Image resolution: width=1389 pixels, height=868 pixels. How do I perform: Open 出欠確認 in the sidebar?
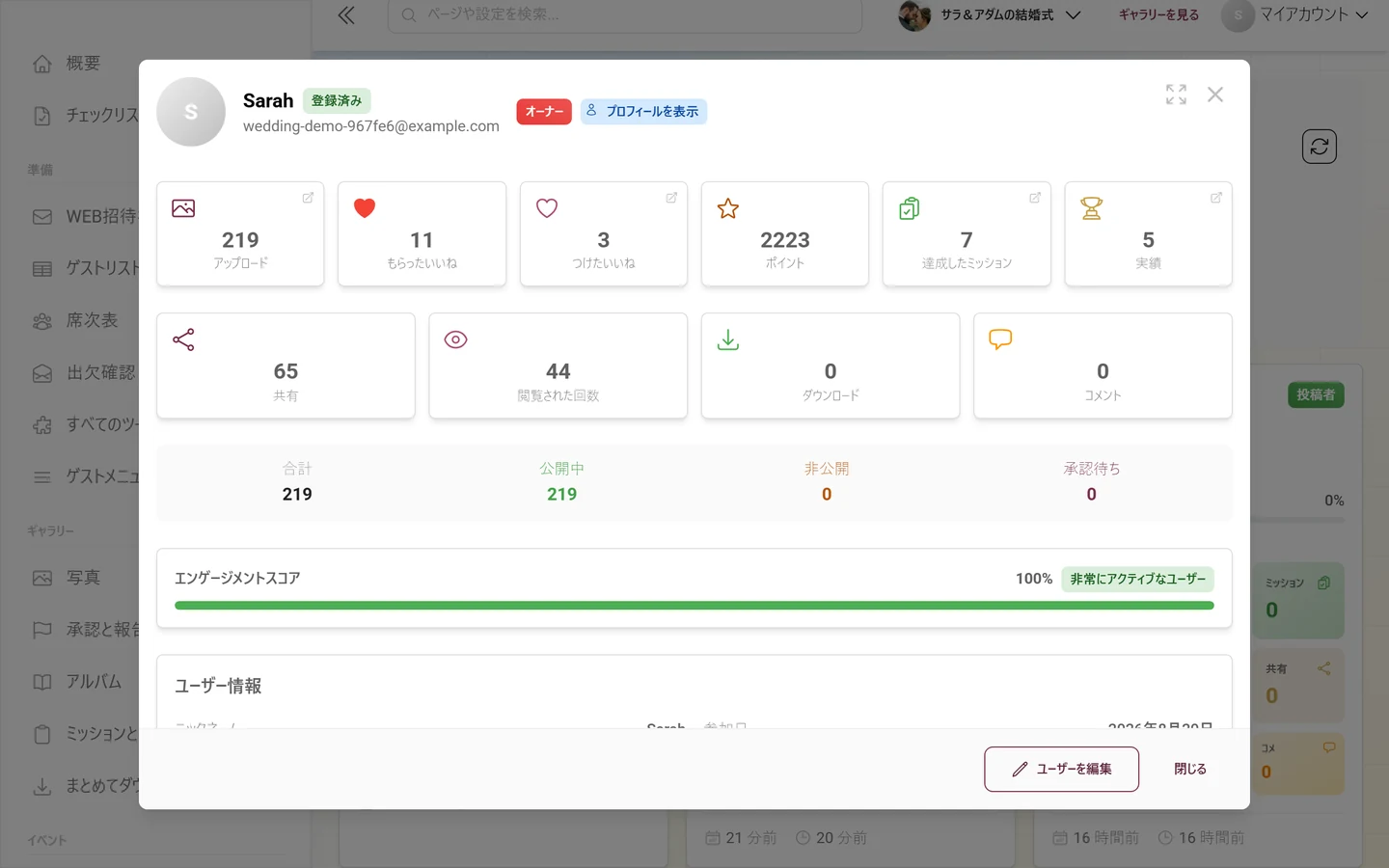click(83, 372)
